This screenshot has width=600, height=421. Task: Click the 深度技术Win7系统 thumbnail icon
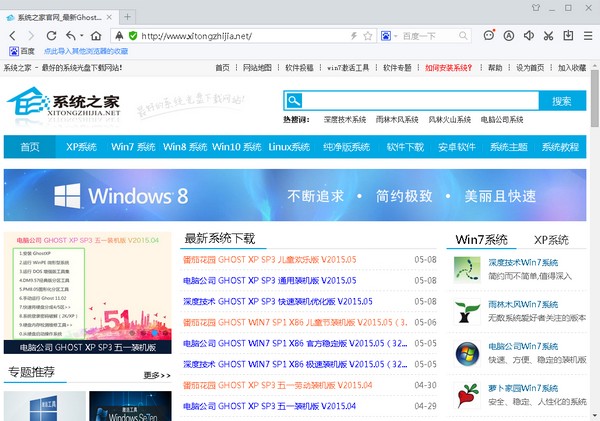point(467,269)
